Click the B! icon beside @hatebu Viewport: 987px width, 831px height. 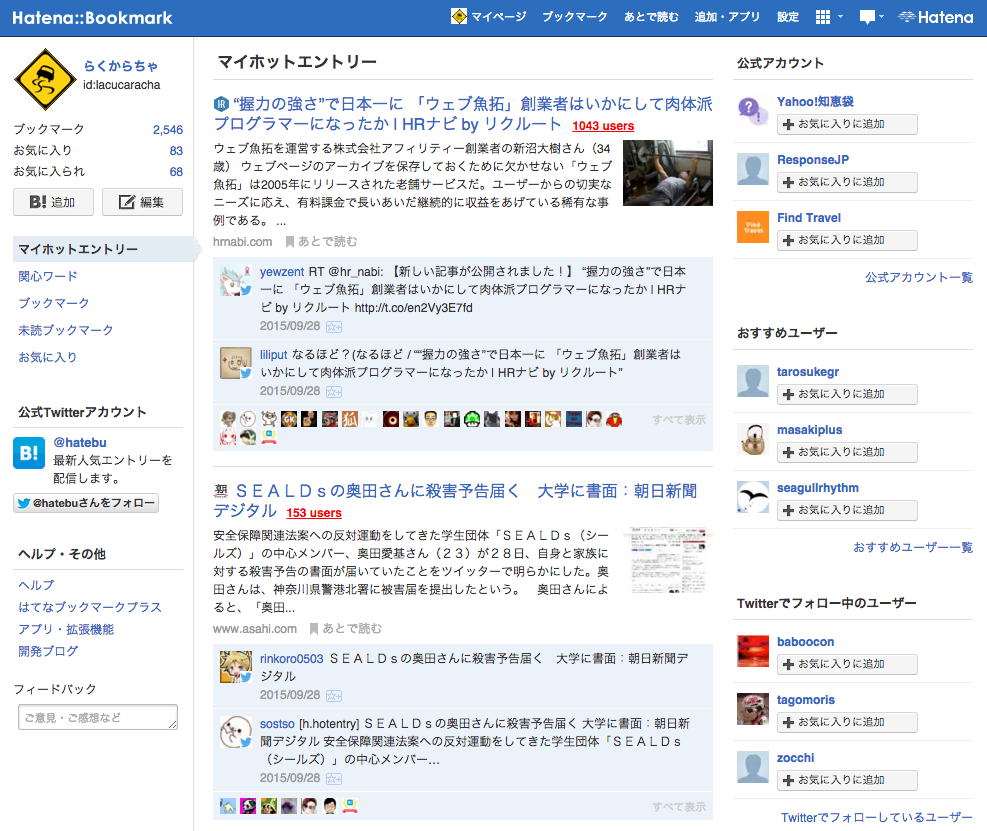pyautogui.click(x=29, y=453)
